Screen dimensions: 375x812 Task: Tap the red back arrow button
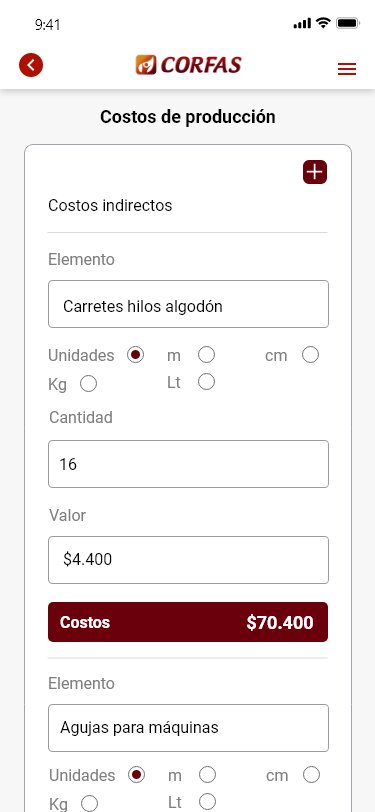coord(31,65)
